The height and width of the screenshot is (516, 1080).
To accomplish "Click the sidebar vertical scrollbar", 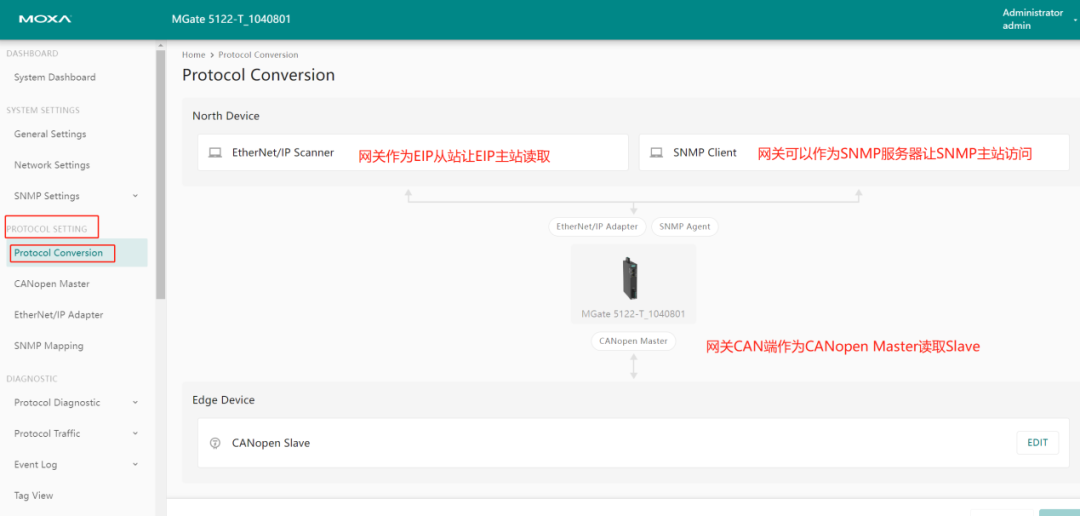I will tap(160, 172).
